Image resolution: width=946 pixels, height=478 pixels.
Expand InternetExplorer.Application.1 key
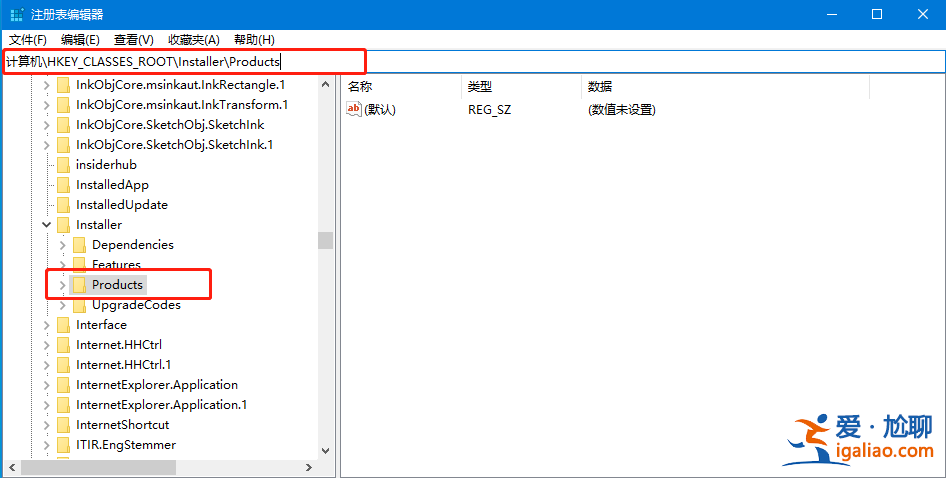[47, 404]
